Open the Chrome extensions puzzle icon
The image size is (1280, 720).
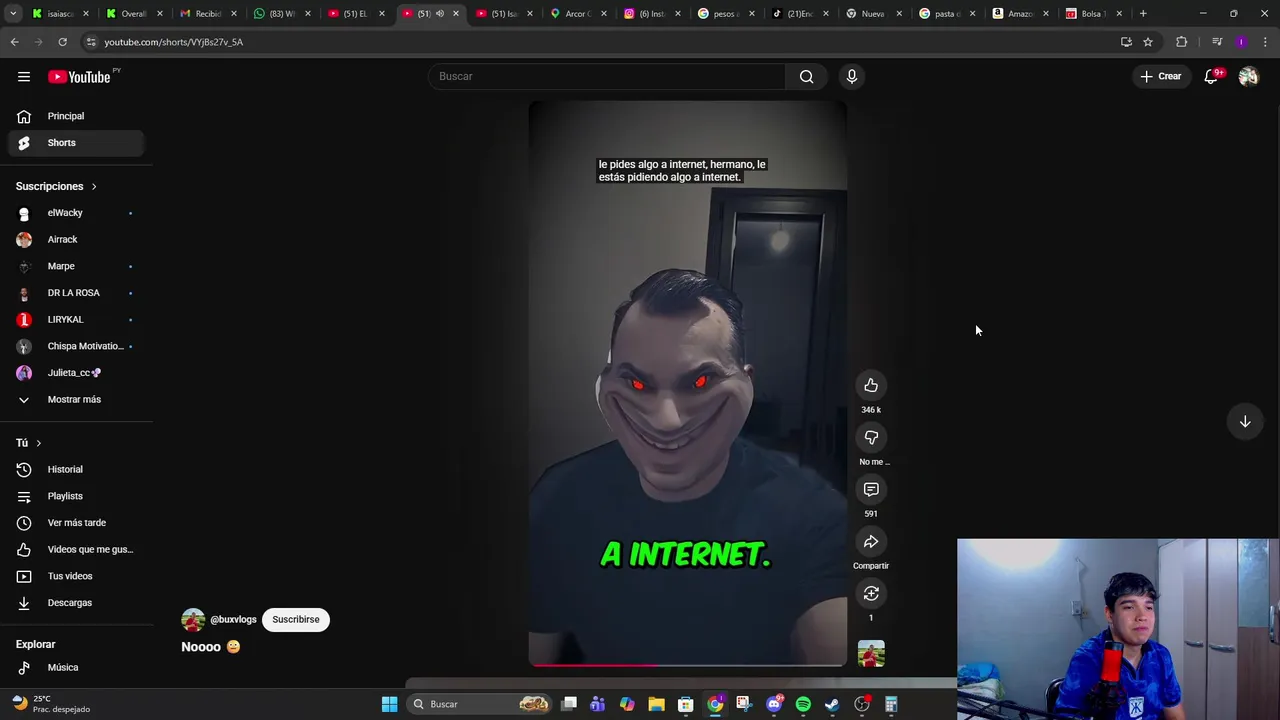click(x=1182, y=42)
